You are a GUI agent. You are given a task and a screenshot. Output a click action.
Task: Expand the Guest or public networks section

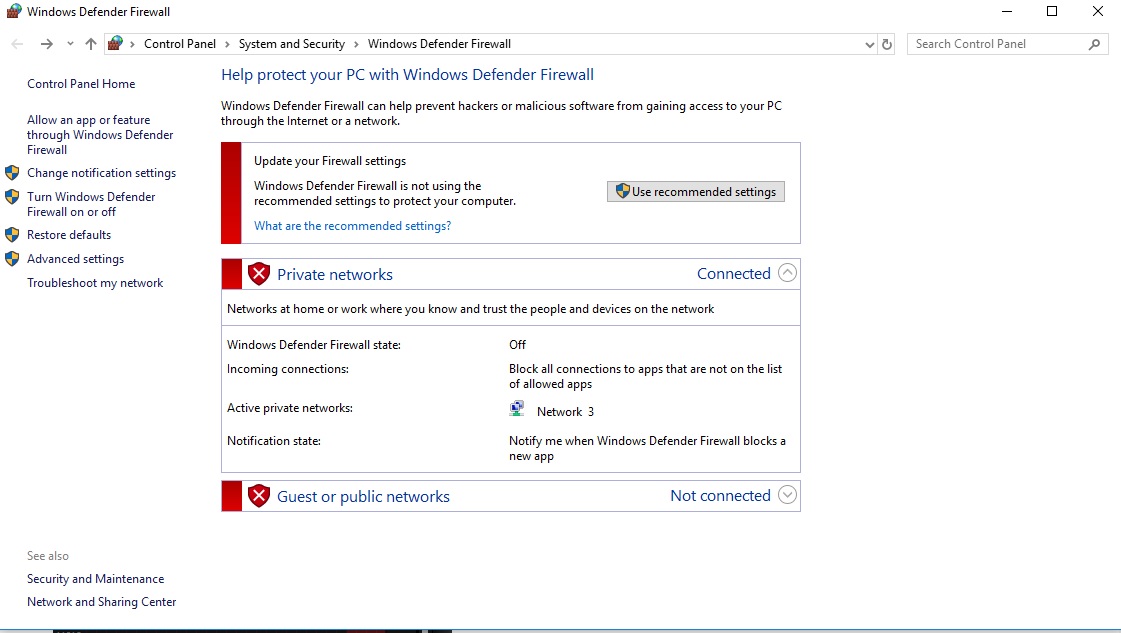tap(787, 495)
